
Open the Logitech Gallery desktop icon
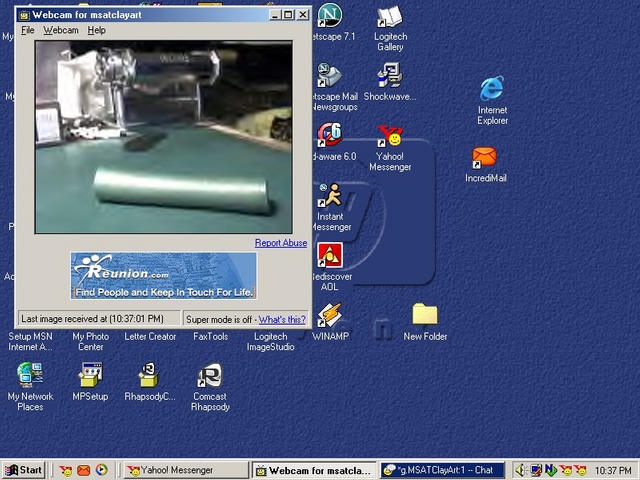click(x=390, y=17)
